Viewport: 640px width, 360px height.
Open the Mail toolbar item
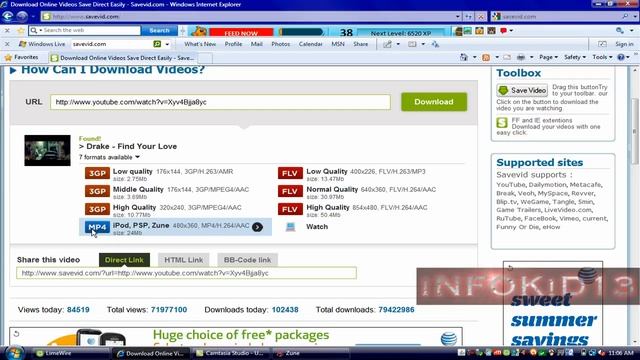[x=257, y=44]
